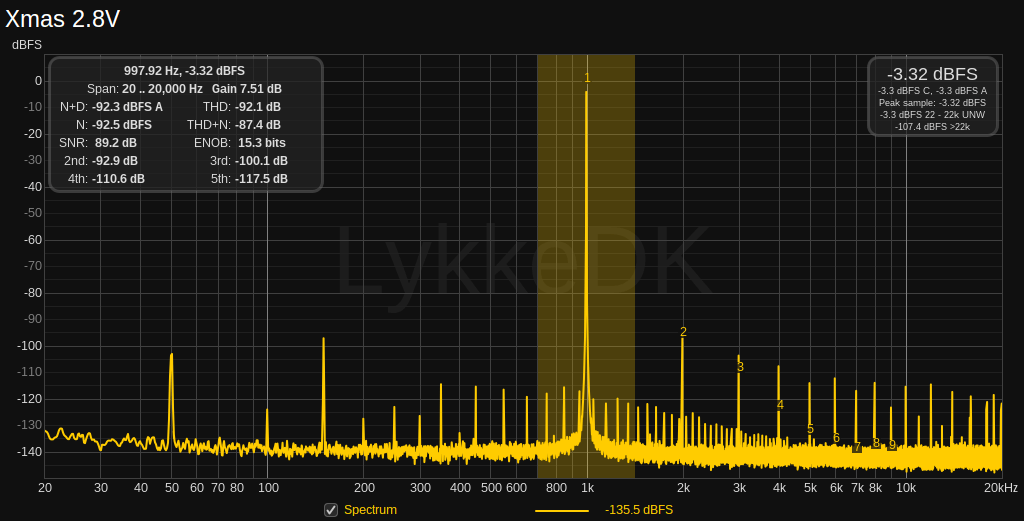Toggle the Spectrum checkbox

click(x=331, y=510)
